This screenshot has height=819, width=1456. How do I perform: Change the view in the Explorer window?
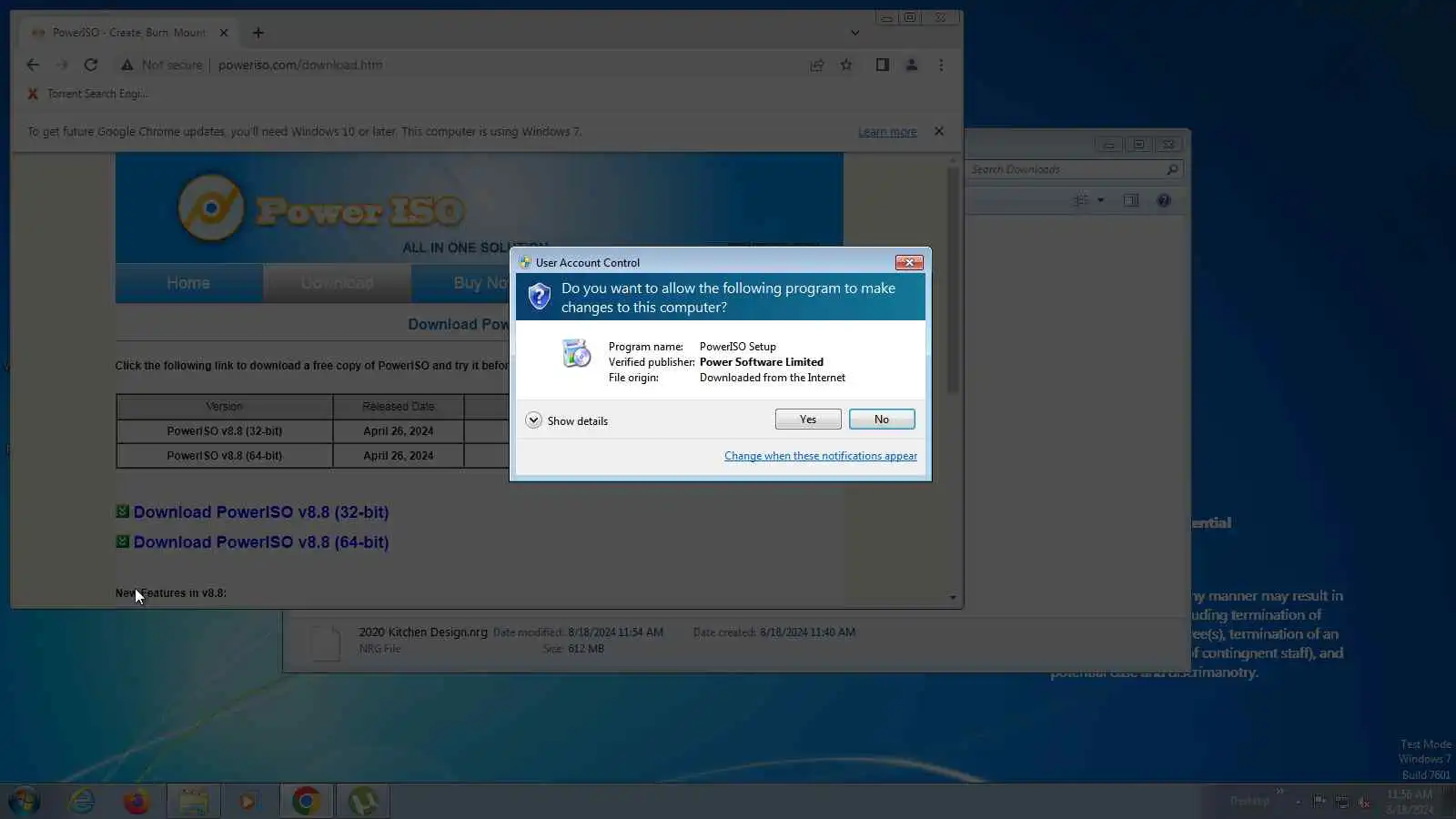click(1081, 200)
